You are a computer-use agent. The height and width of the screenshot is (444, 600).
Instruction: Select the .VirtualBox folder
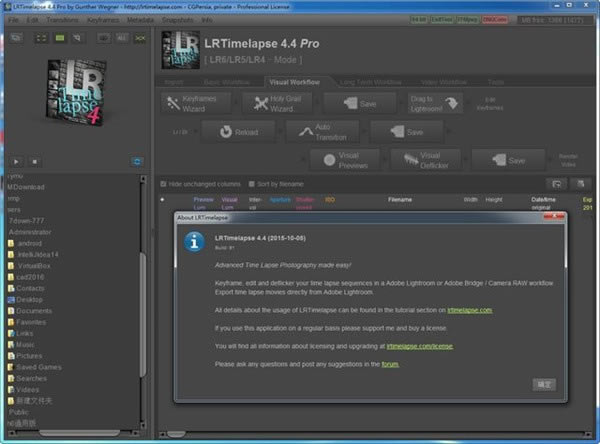(29, 266)
